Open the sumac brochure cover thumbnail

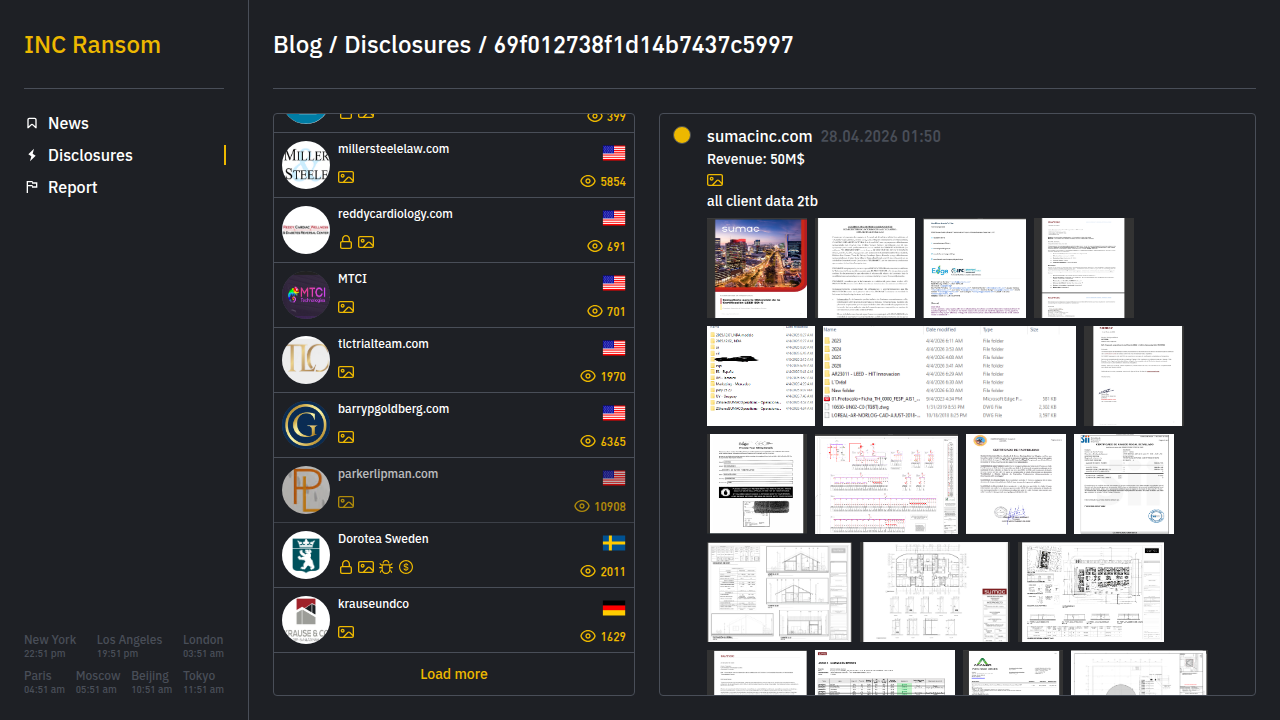coord(757,268)
